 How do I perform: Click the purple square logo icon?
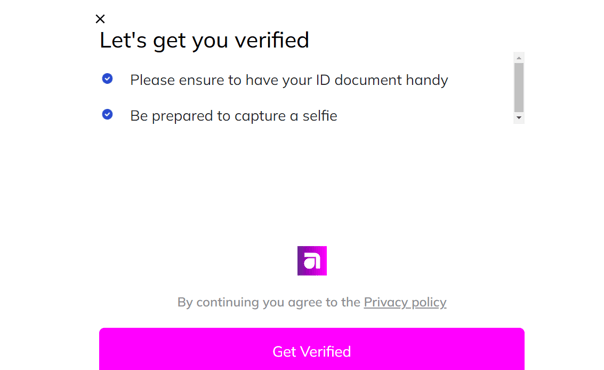[312, 261]
